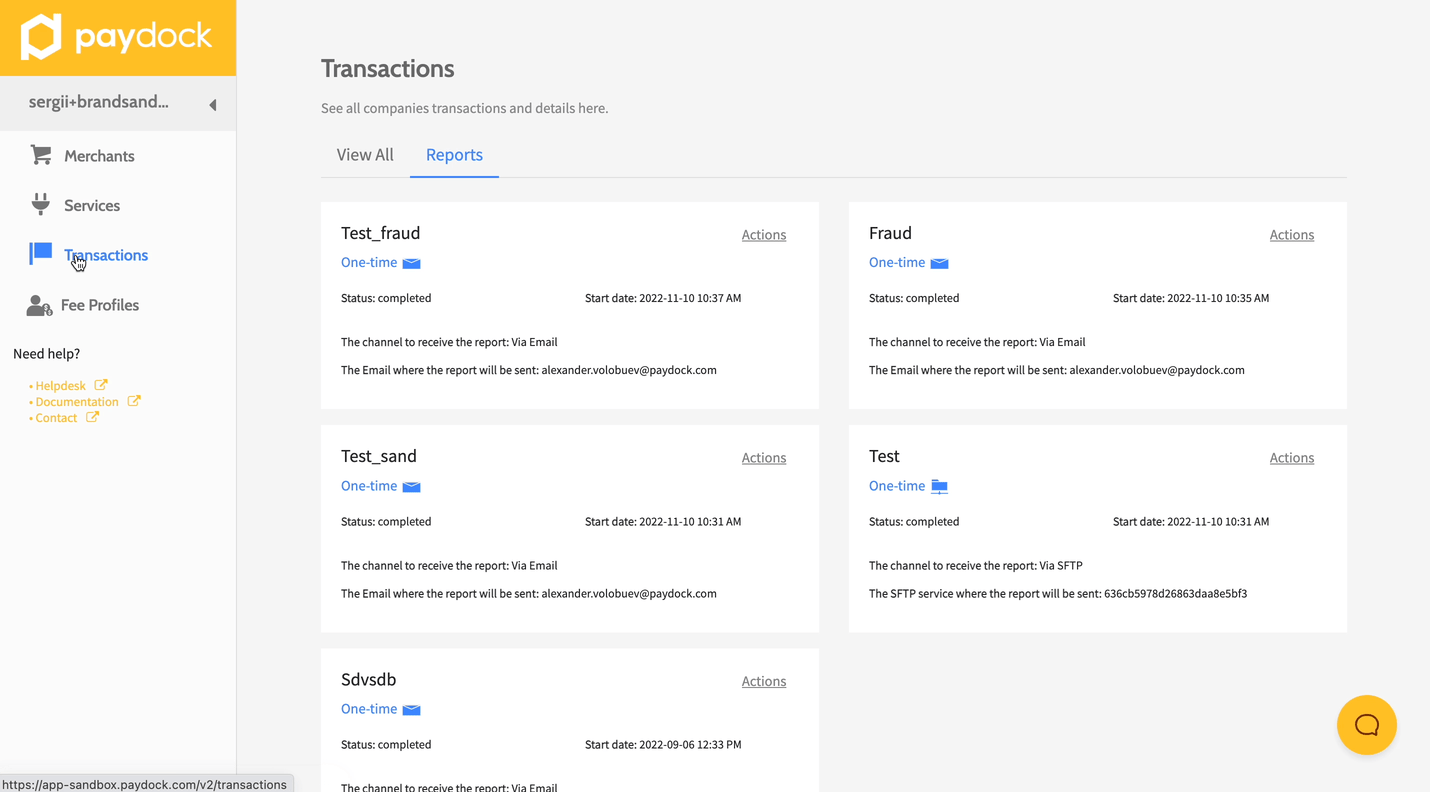1430x792 pixels.
Task: Click the Documentation external link icon
Action: pyautogui.click(x=134, y=401)
